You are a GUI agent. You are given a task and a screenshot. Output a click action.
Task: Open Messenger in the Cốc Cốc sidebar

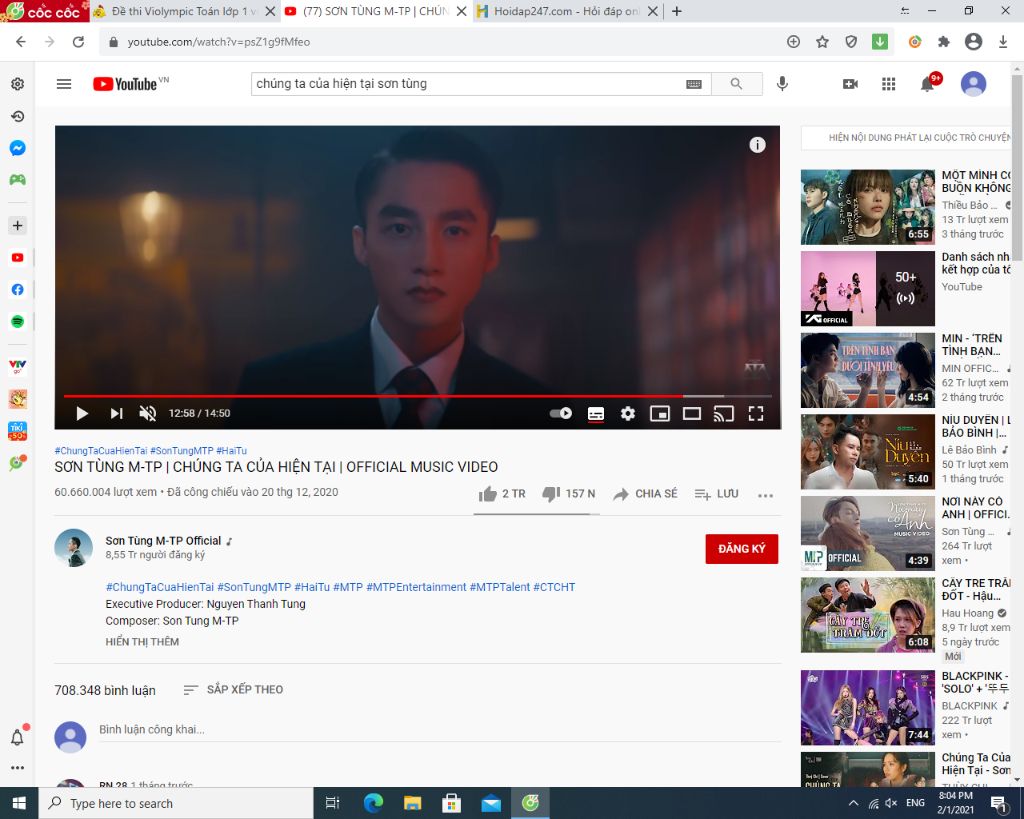point(18,148)
